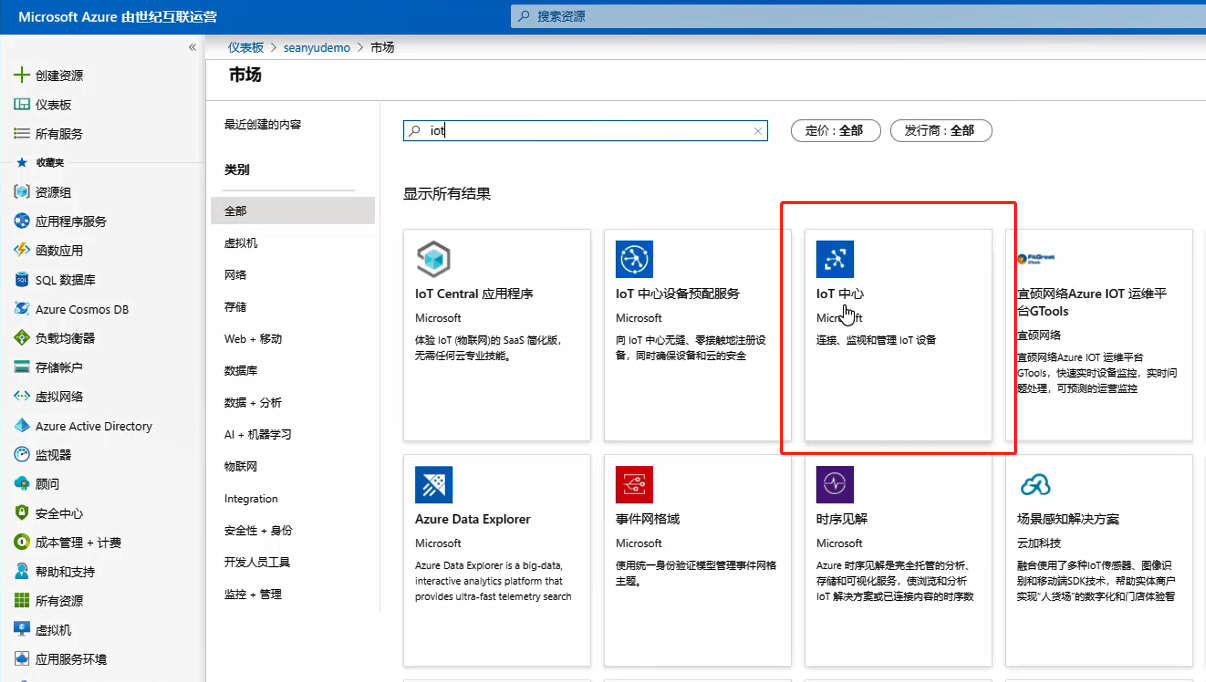The height and width of the screenshot is (682, 1206).
Task: Collapse the left sidebar with double chevron
Action: pos(192,48)
